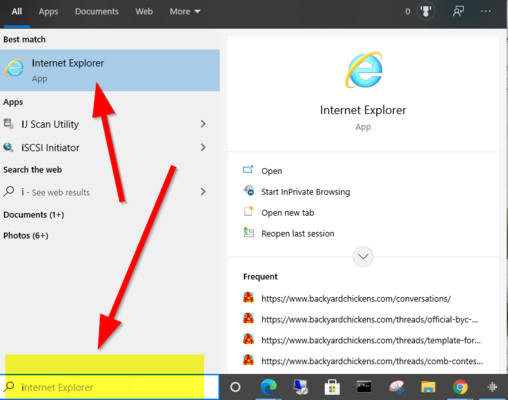Image resolution: width=508 pixels, height=400 pixels.
Task: Click the iSCSI Initiator result text
Action: tap(50, 147)
